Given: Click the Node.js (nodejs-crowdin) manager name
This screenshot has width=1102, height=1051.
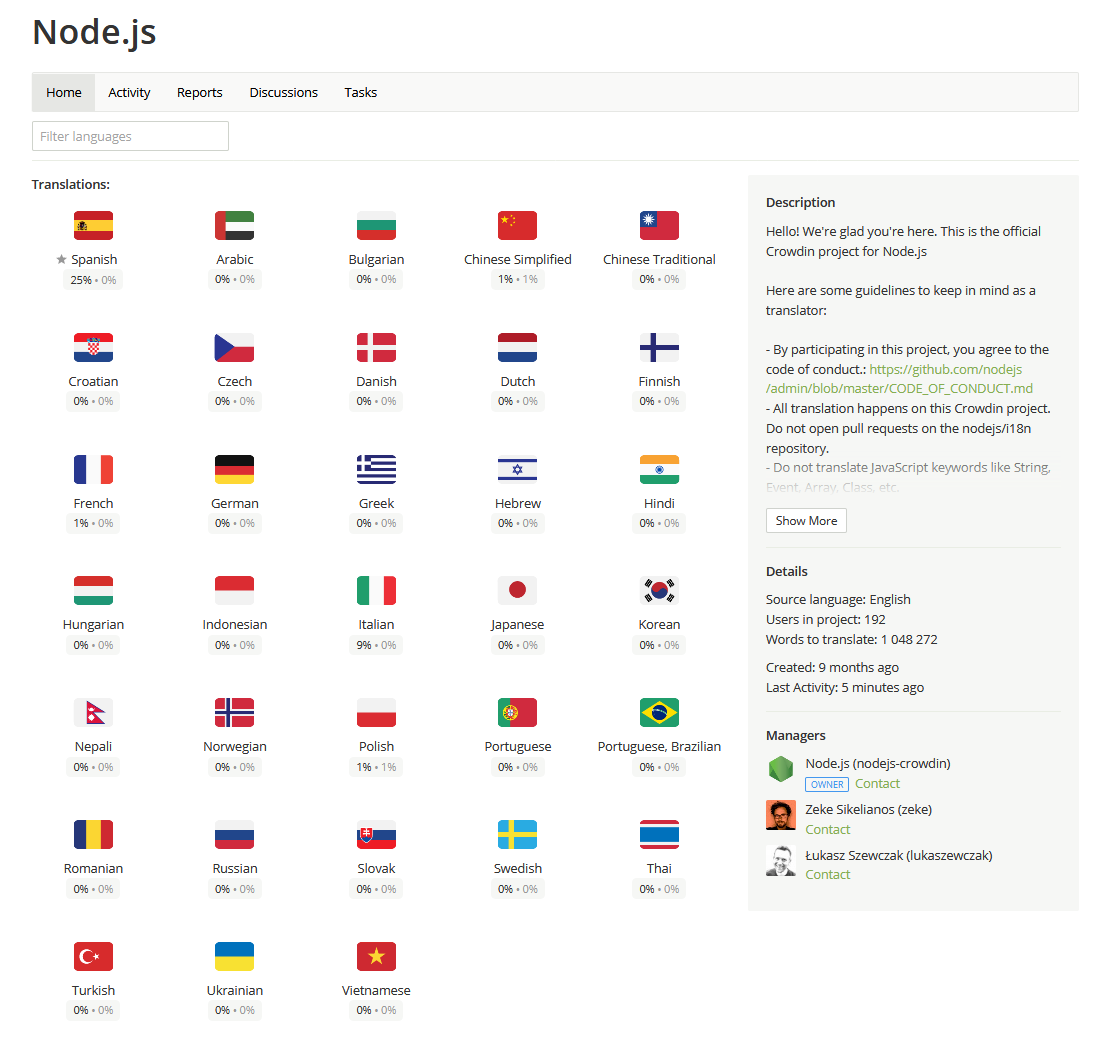Looking at the screenshot, I should point(878,763).
